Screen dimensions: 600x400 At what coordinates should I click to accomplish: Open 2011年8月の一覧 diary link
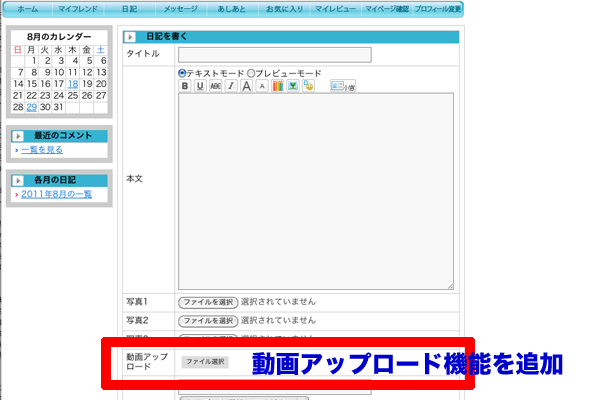(56, 194)
